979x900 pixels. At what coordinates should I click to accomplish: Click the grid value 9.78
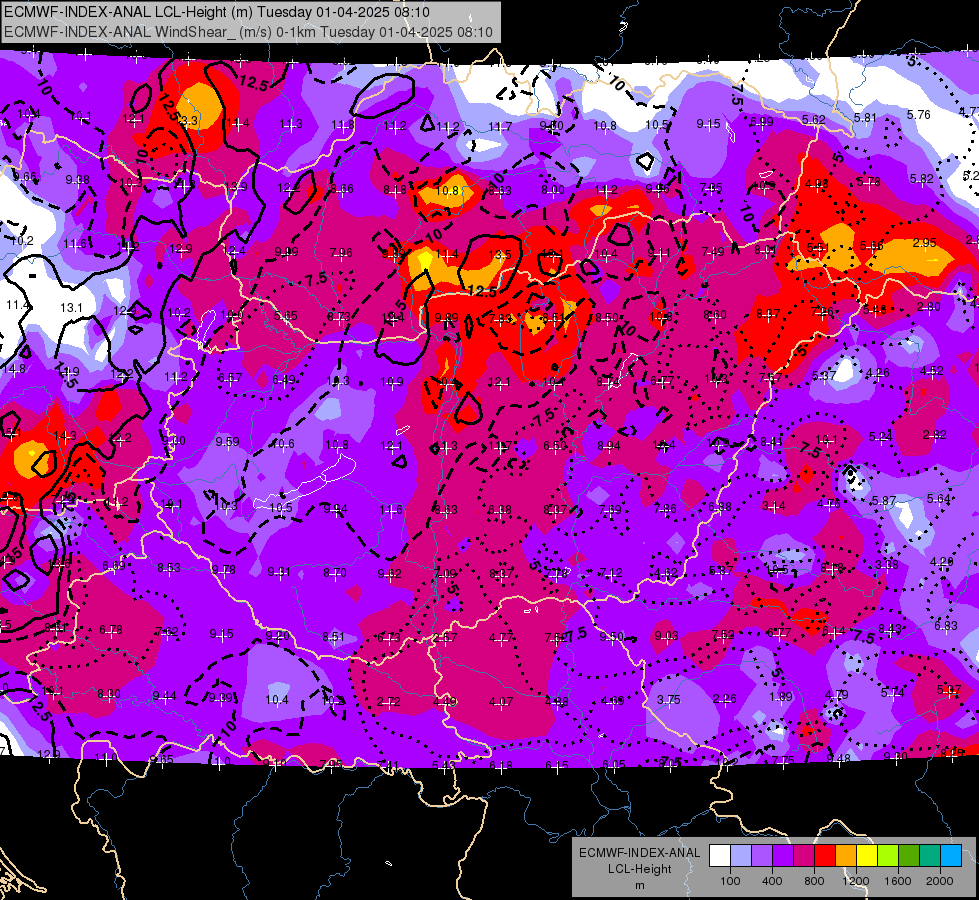coord(224,569)
